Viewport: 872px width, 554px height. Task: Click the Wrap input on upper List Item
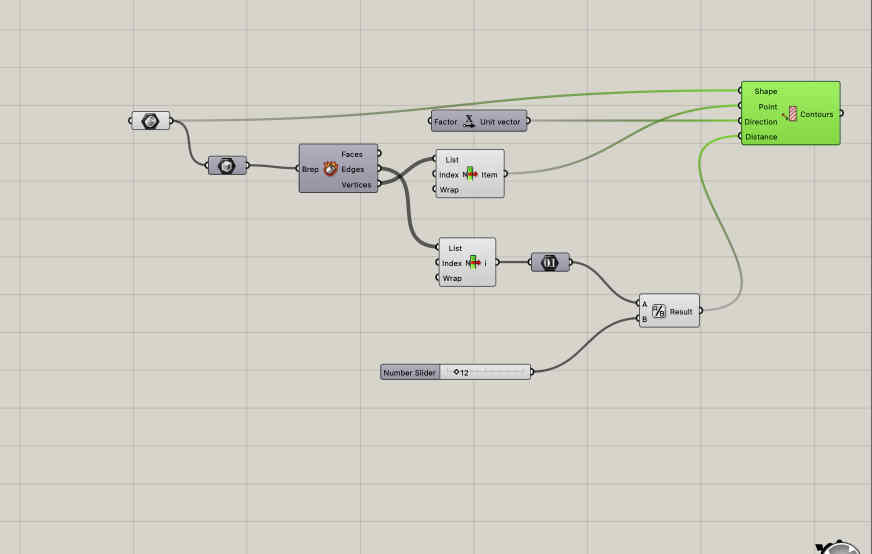click(449, 190)
